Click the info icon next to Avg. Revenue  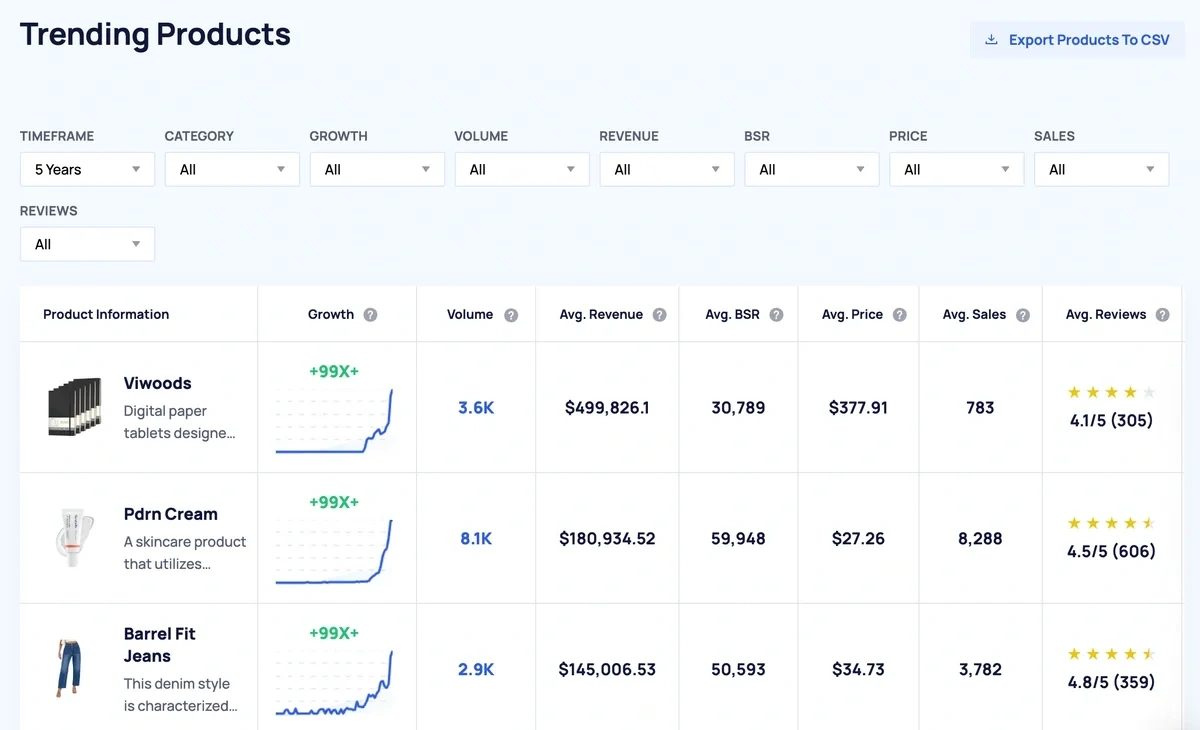659,315
